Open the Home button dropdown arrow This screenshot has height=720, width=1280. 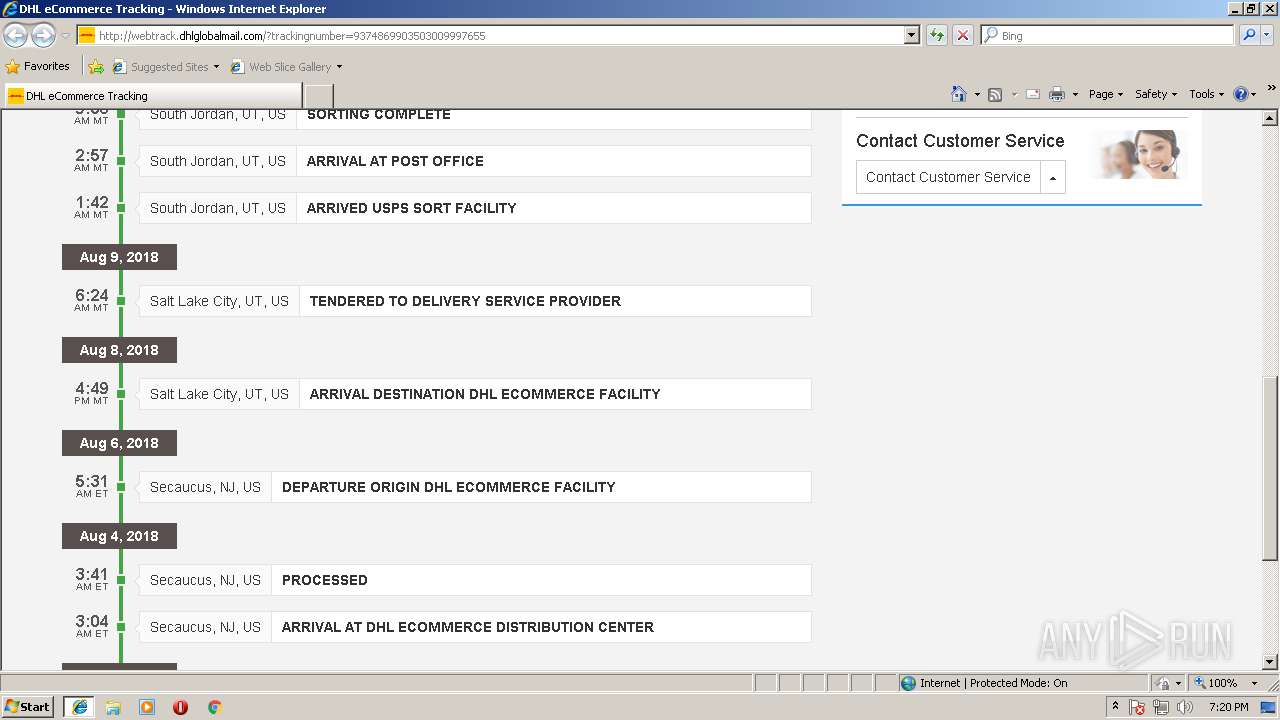976,94
